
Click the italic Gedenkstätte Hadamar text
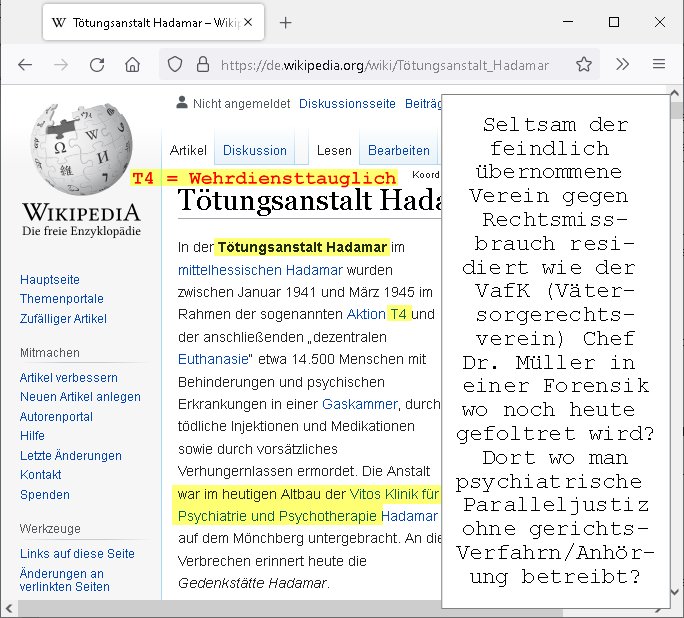pyautogui.click(x=252, y=583)
